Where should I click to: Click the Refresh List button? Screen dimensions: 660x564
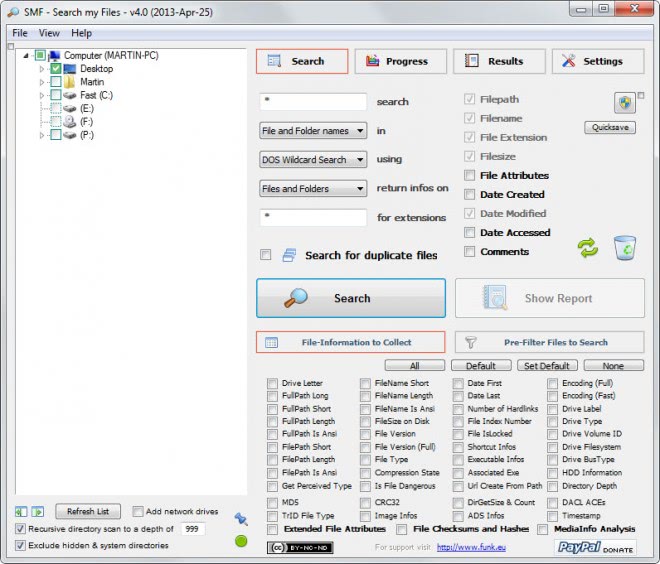[x=88, y=511]
